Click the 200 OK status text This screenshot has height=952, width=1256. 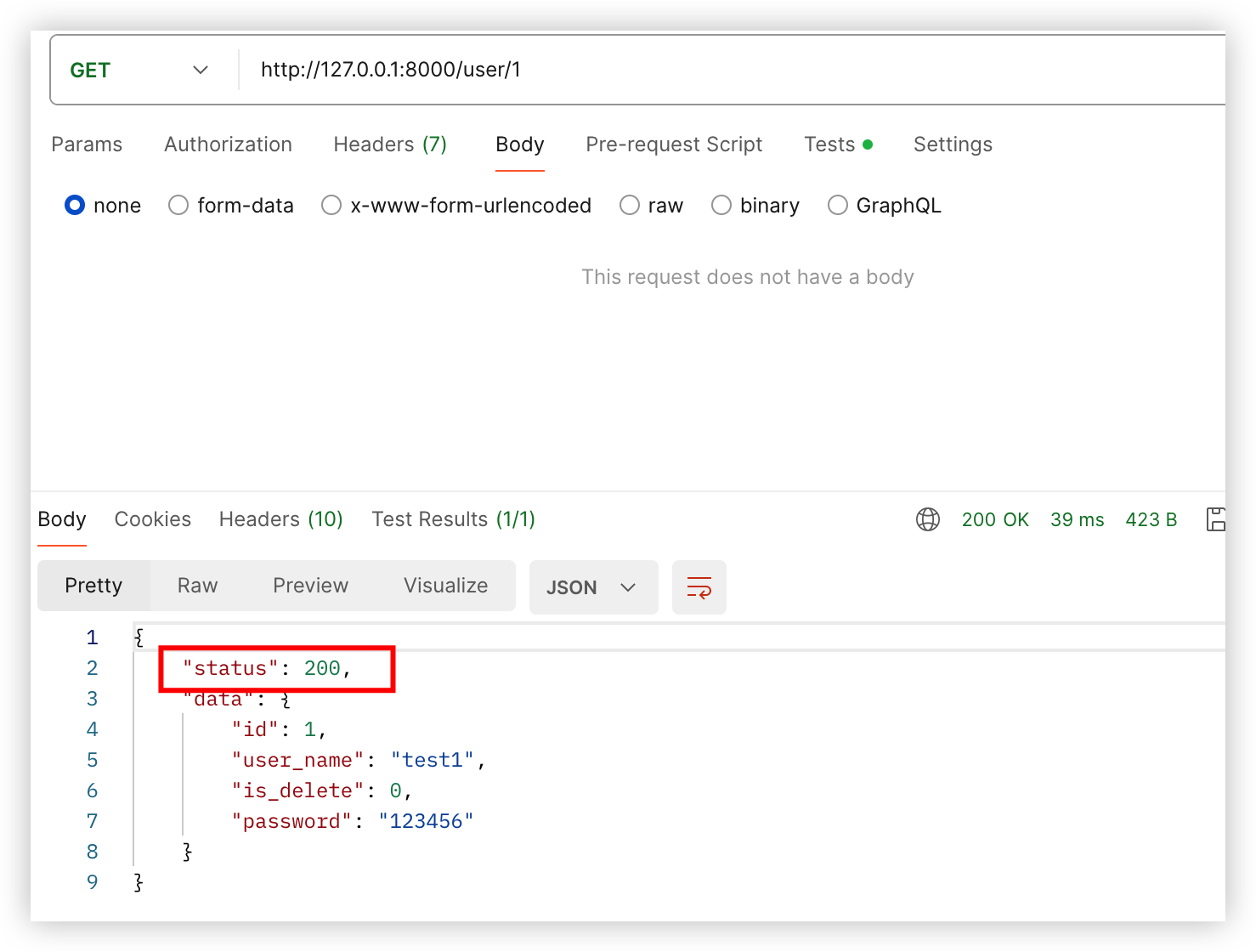[995, 519]
